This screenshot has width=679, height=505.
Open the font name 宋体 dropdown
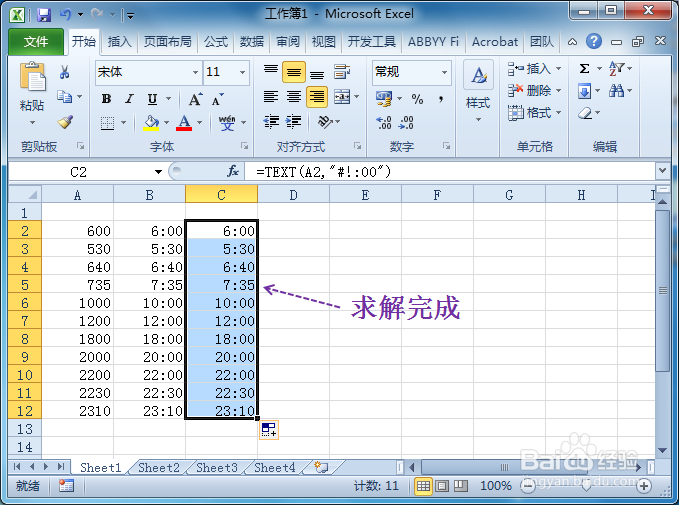pyautogui.click(x=195, y=72)
